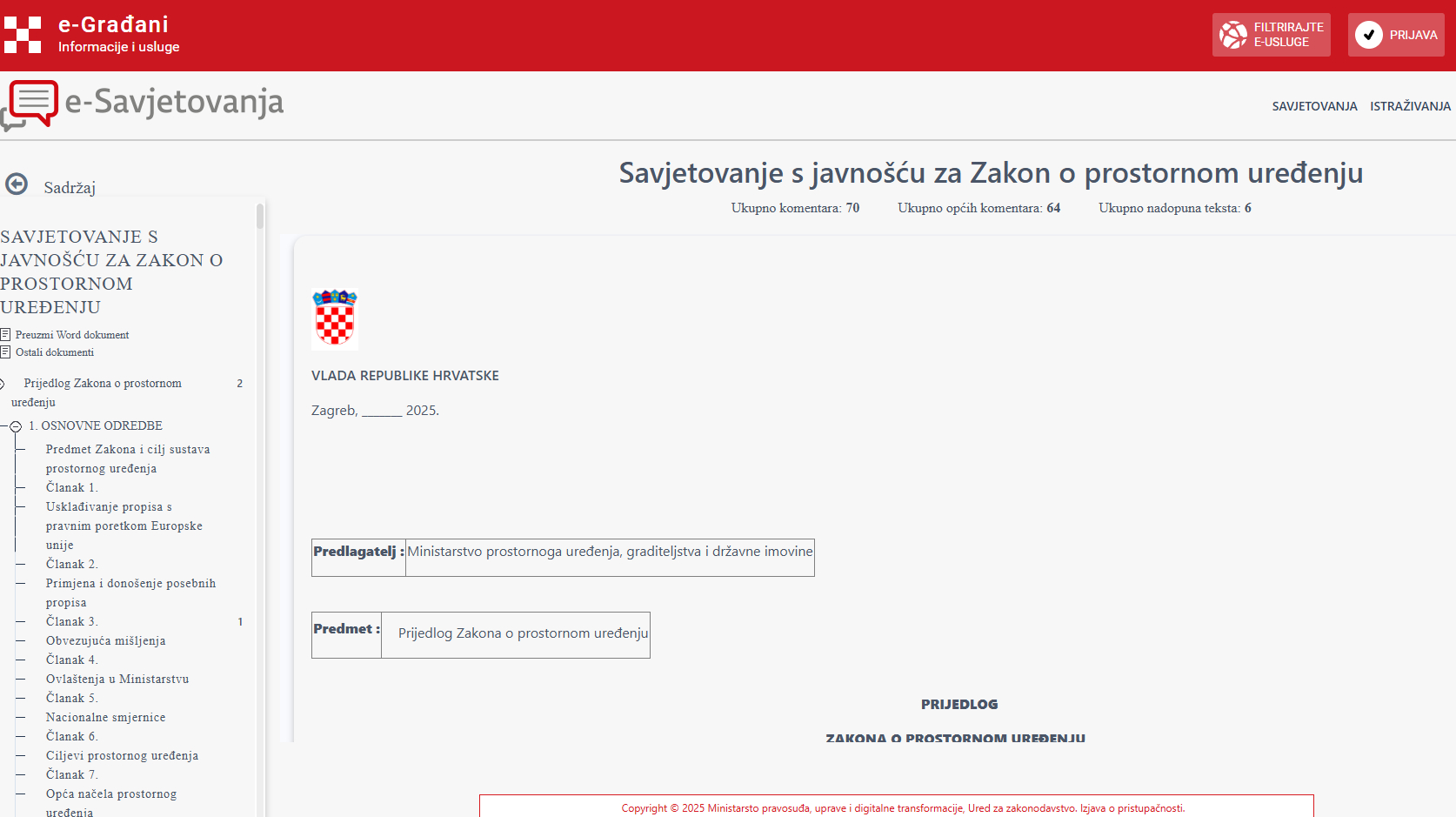Open the Ostali dokumenti link
Screen dimensions: 1456x817
[55, 352]
